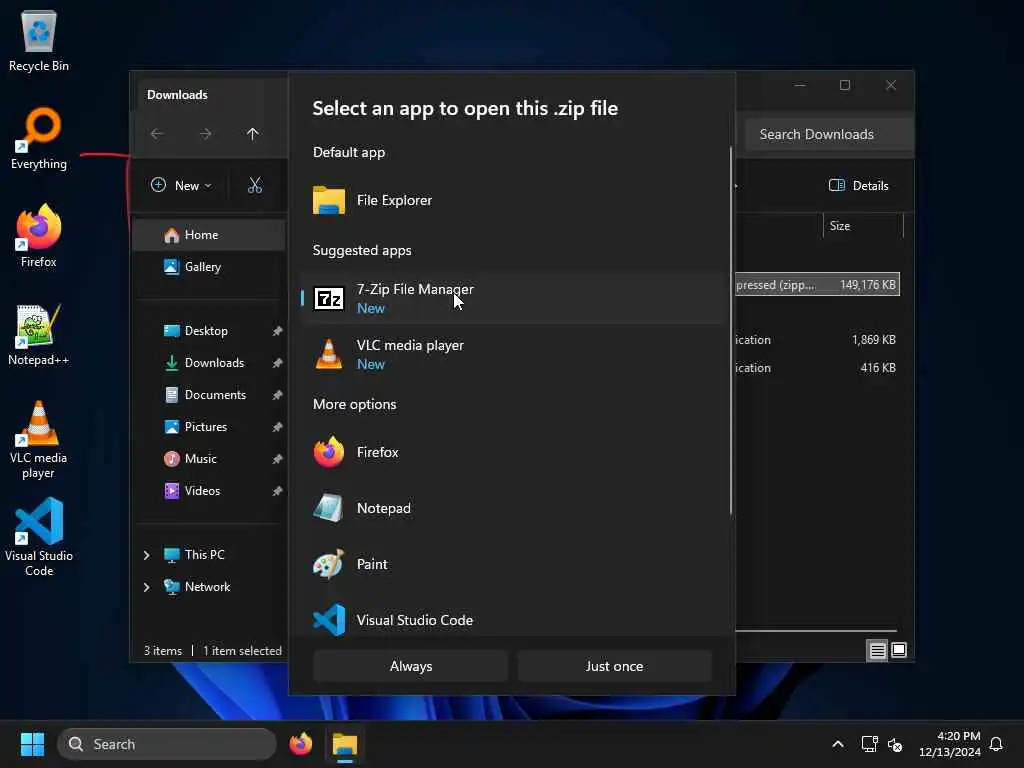Click the muted volume tray icon
The width and height of the screenshot is (1024, 768).
895,744
